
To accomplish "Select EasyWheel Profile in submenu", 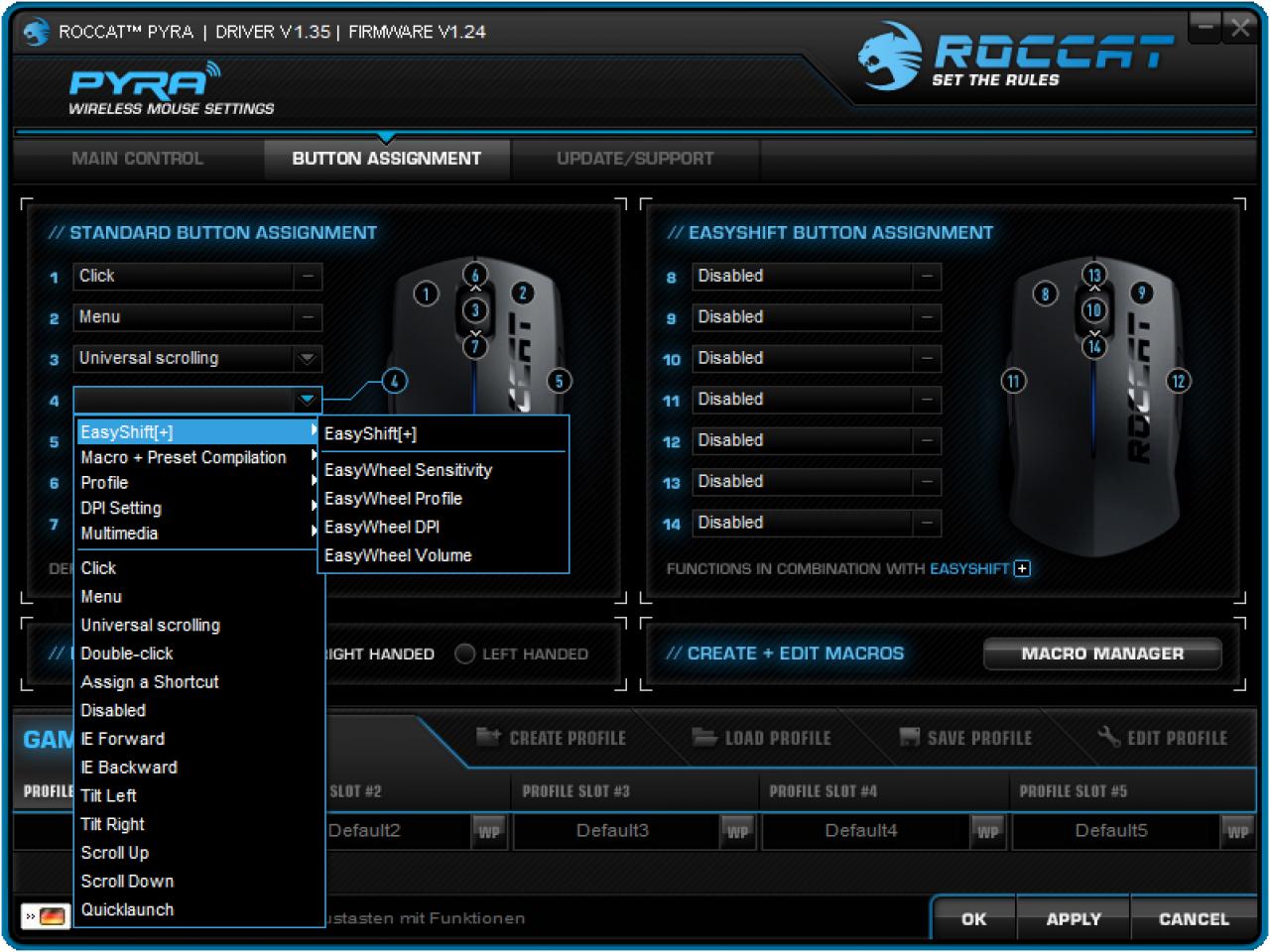I will [443, 499].
